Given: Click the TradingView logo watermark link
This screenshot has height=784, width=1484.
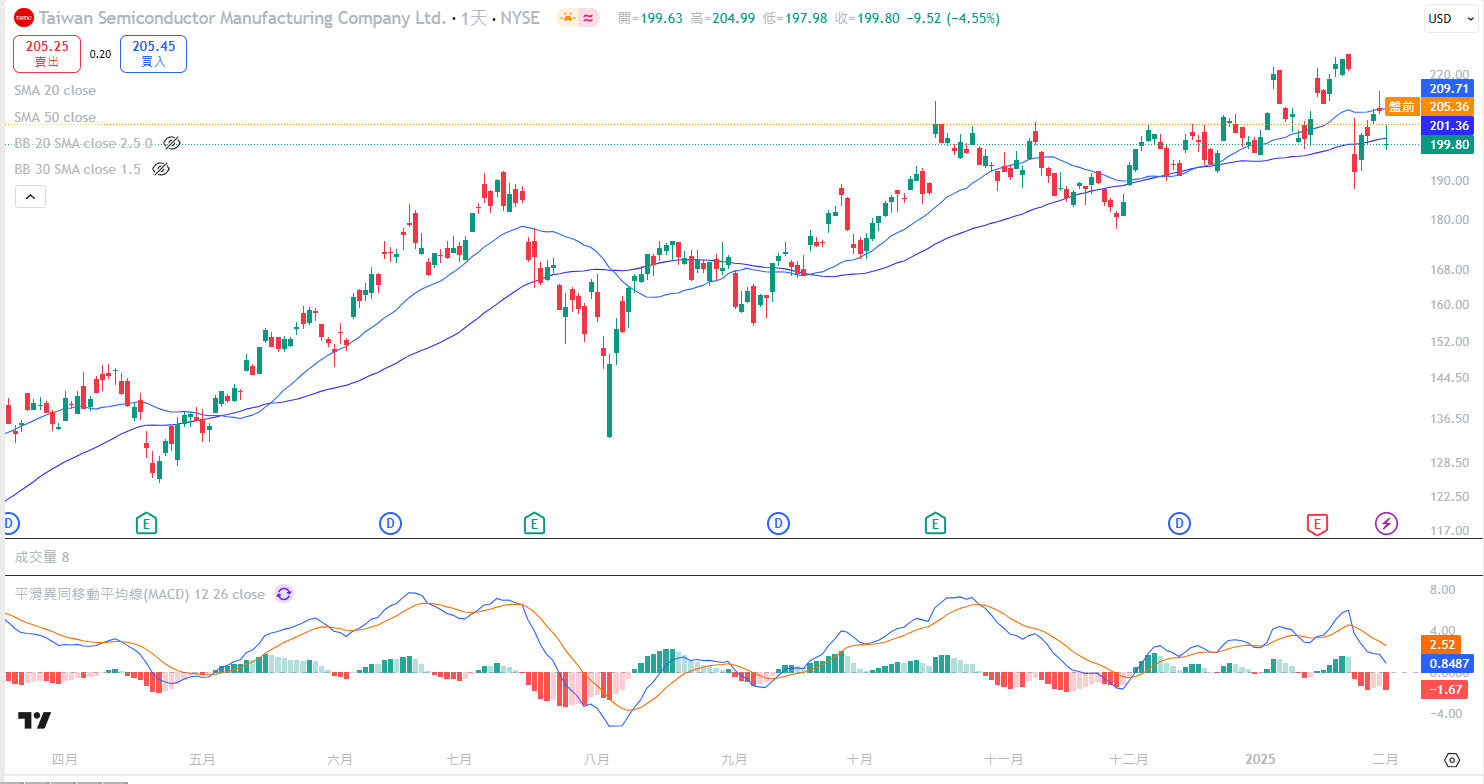Looking at the screenshot, I should point(34,721).
